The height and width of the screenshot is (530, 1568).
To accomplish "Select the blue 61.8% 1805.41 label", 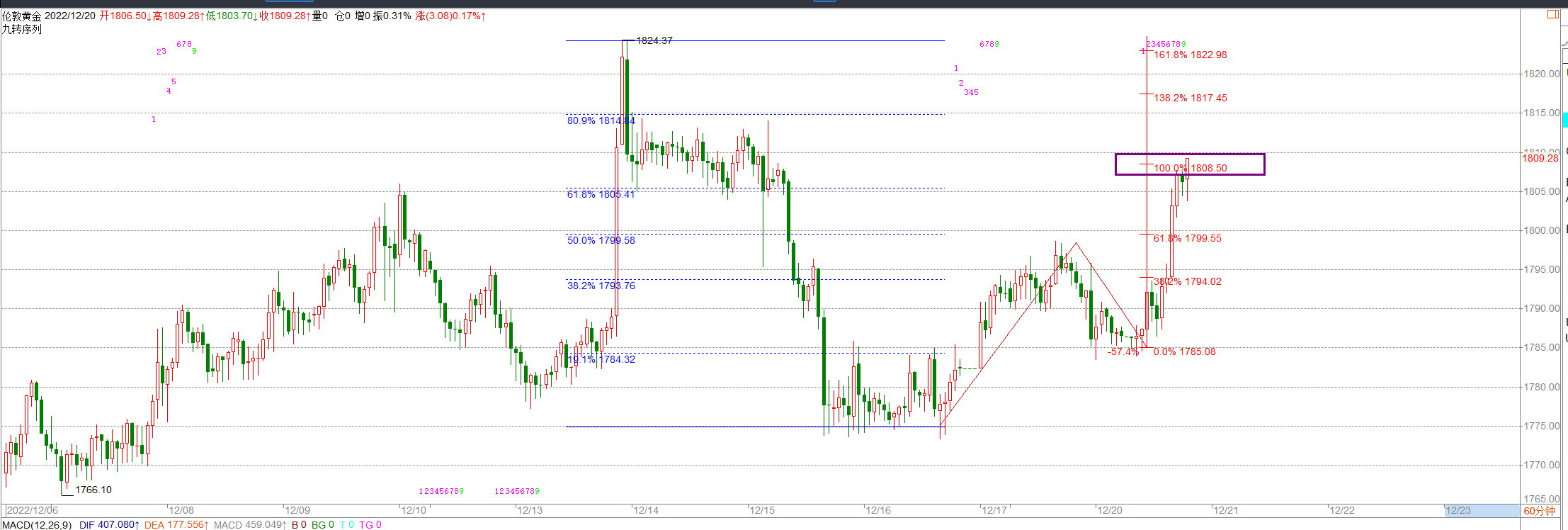I will coord(601,194).
